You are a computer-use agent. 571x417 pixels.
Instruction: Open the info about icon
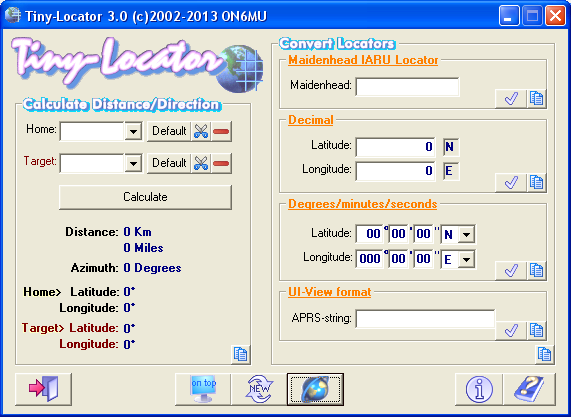479,389
